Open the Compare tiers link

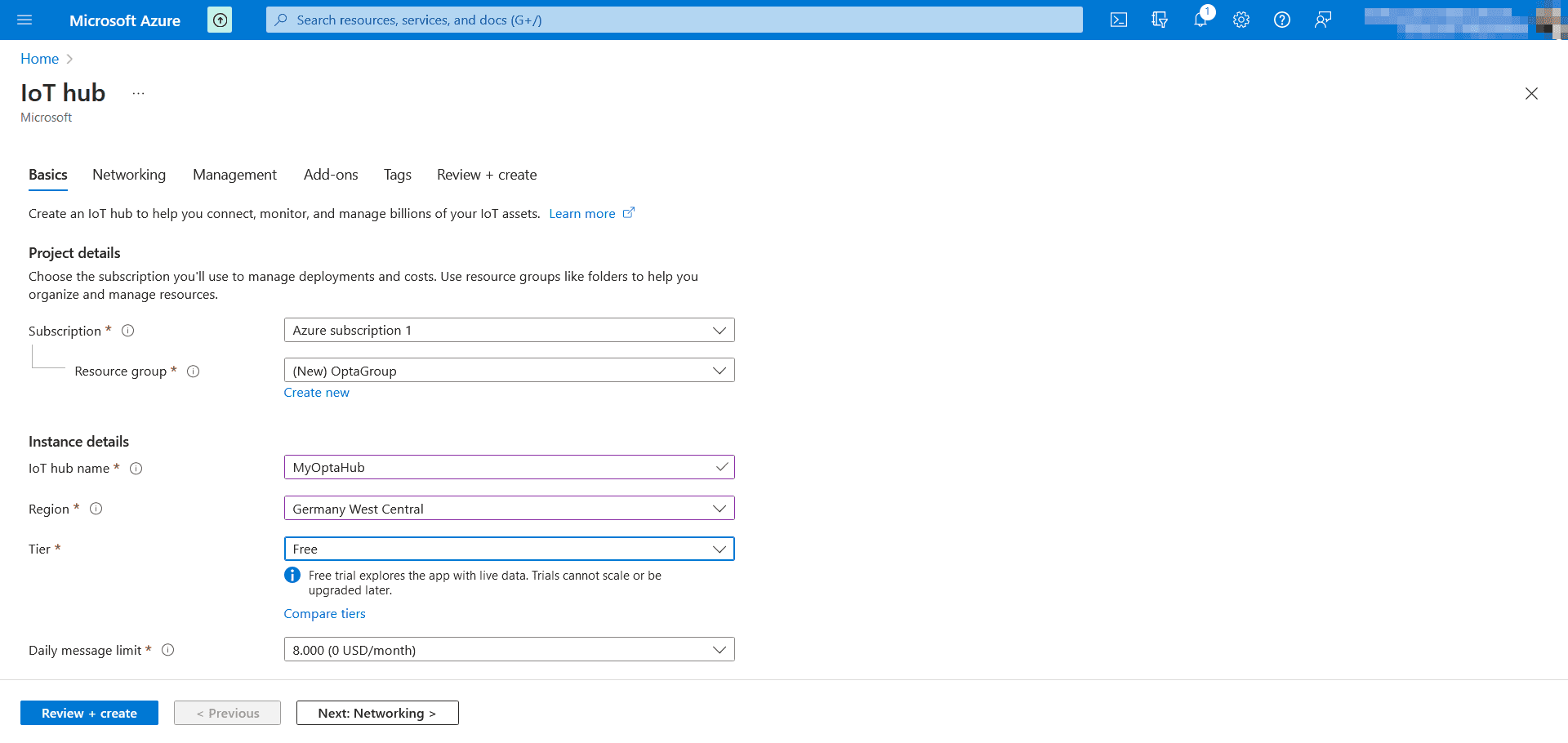coord(324,613)
